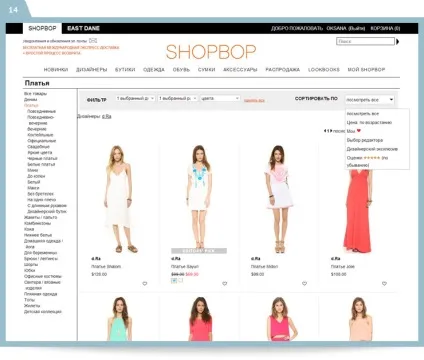Select 'Вечерние' dresses subcategory
424x360 pixels.
click(37, 129)
